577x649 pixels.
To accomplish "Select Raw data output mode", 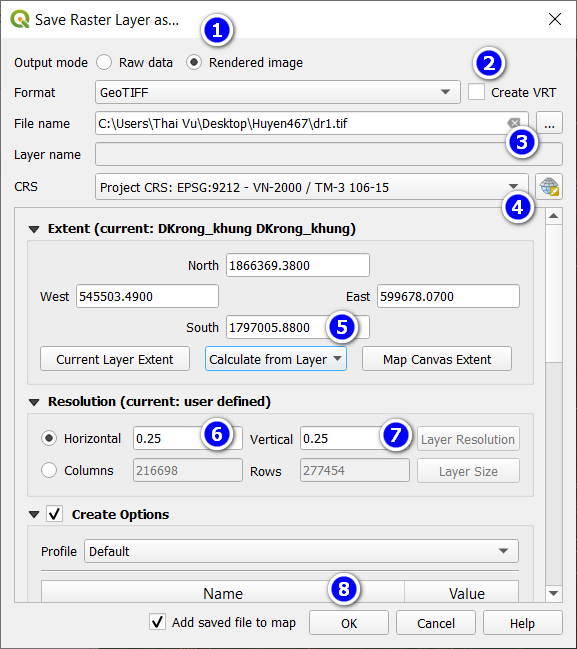I will (104, 62).
